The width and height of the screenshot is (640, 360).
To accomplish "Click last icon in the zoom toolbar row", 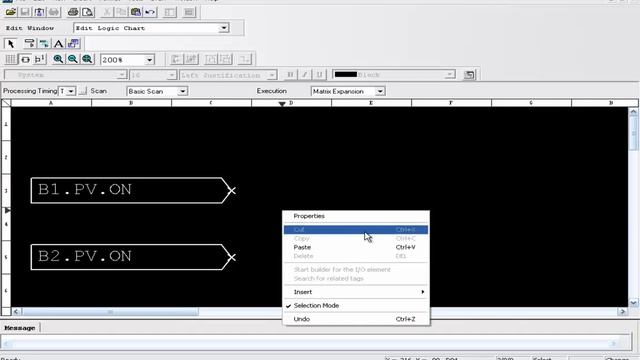I will pos(245,59).
